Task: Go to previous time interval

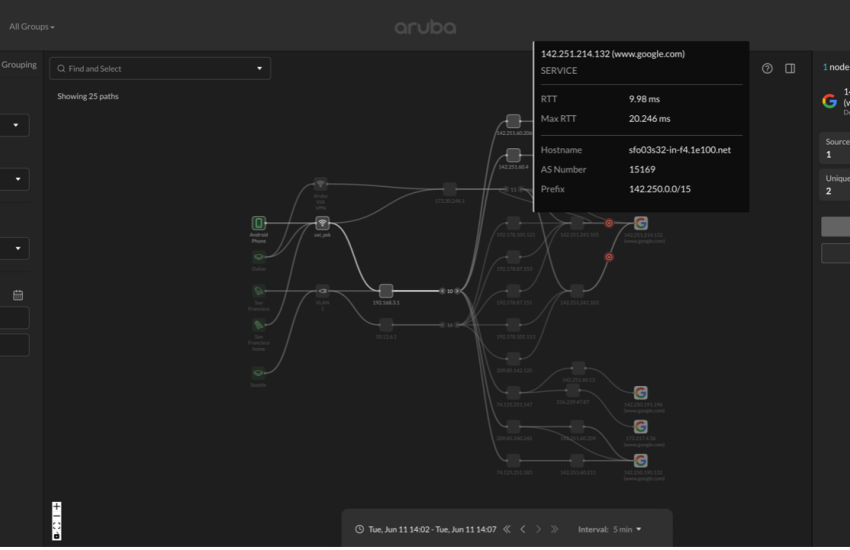Action: (522, 529)
